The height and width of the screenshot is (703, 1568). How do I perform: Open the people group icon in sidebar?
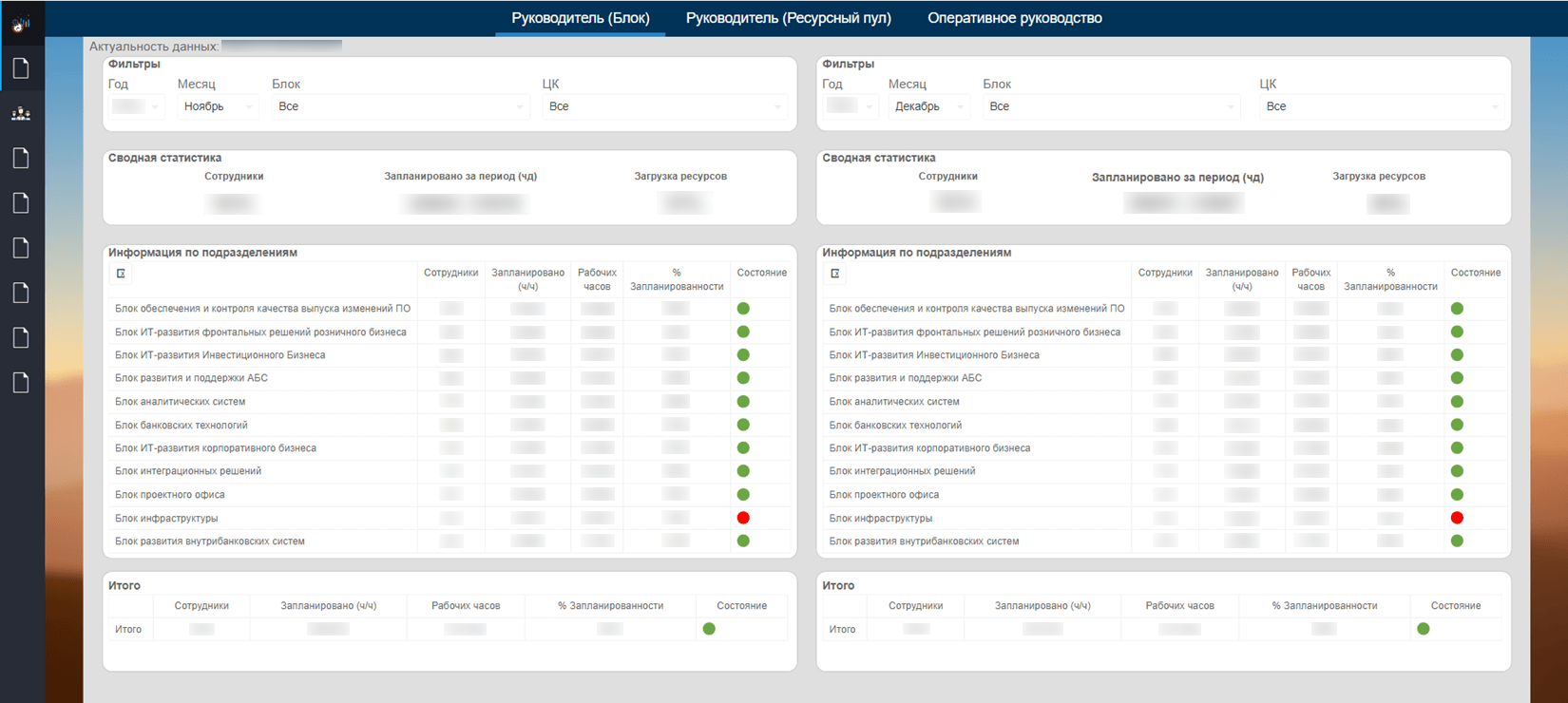(x=21, y=114)
